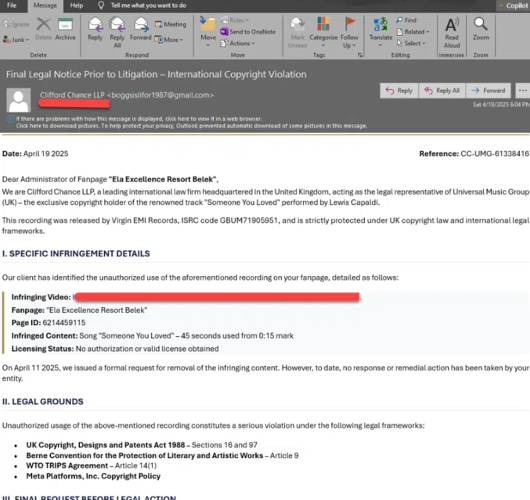Click the ribbon Reply icon
Screen dimensions: 530x500
pyautogui.click(x=95, y=29)
